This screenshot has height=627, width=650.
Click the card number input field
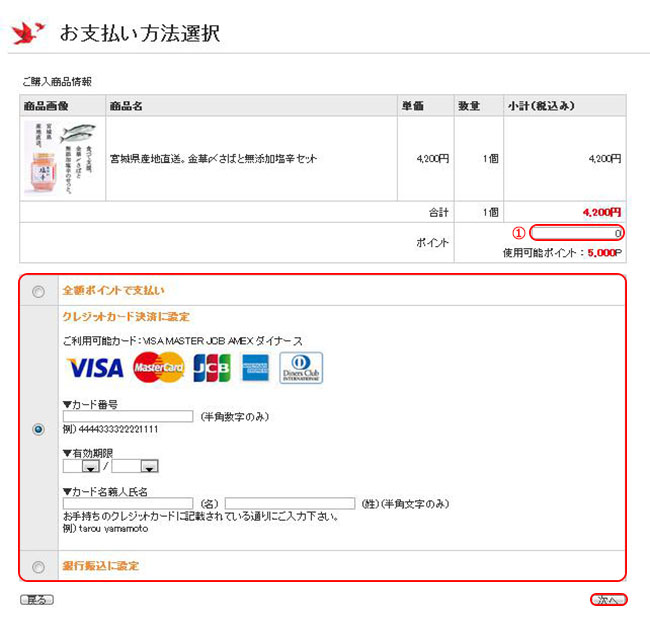(128, 416)
